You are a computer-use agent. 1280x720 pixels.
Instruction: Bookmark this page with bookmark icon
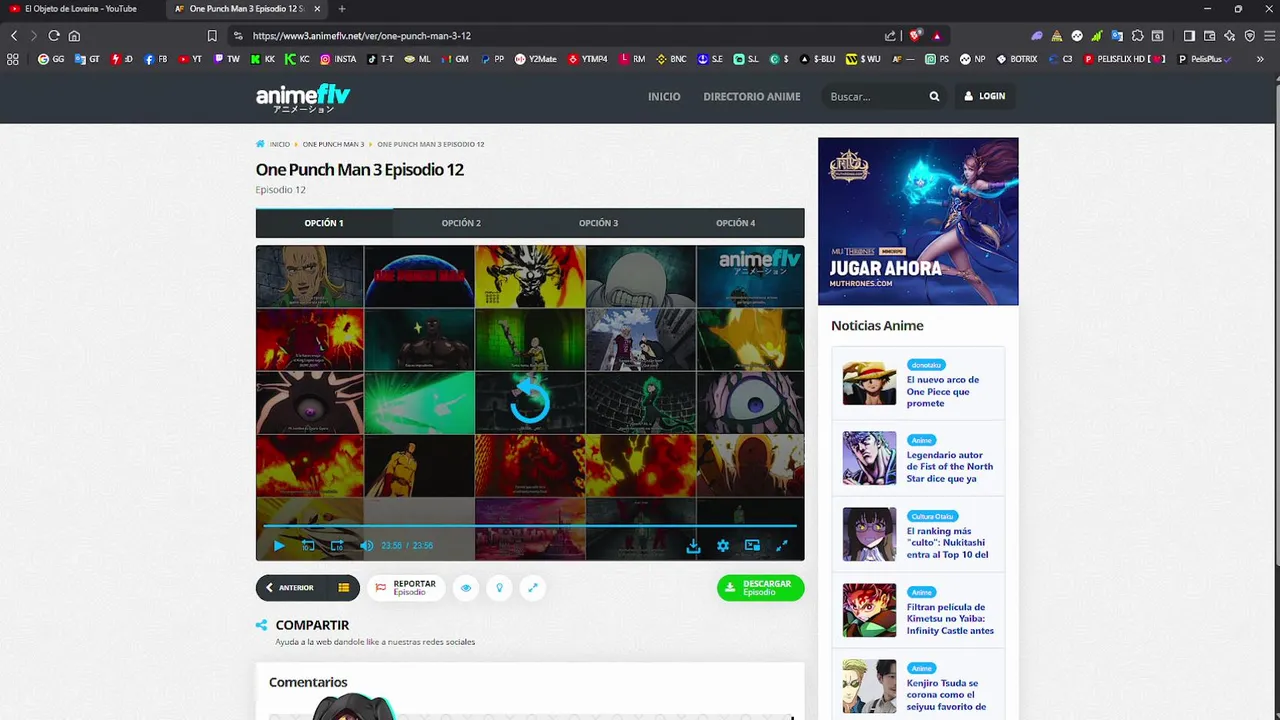click(x=212, y=36)
